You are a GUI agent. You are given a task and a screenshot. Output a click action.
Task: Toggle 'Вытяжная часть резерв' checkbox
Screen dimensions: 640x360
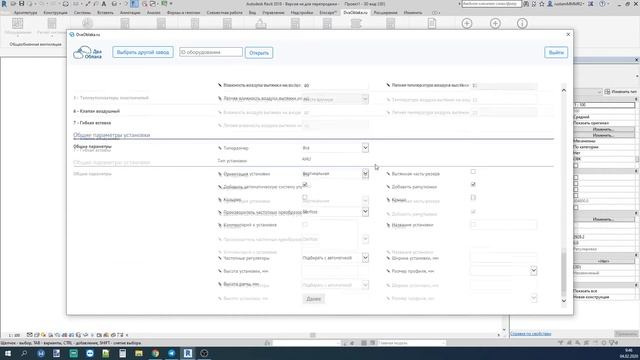[473, 171]
